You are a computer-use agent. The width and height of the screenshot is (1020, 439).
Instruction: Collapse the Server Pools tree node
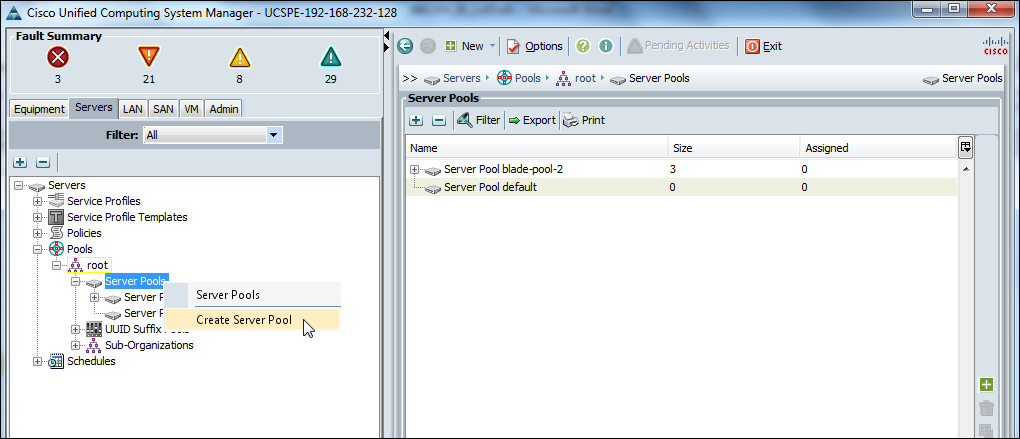coord(75,282)
